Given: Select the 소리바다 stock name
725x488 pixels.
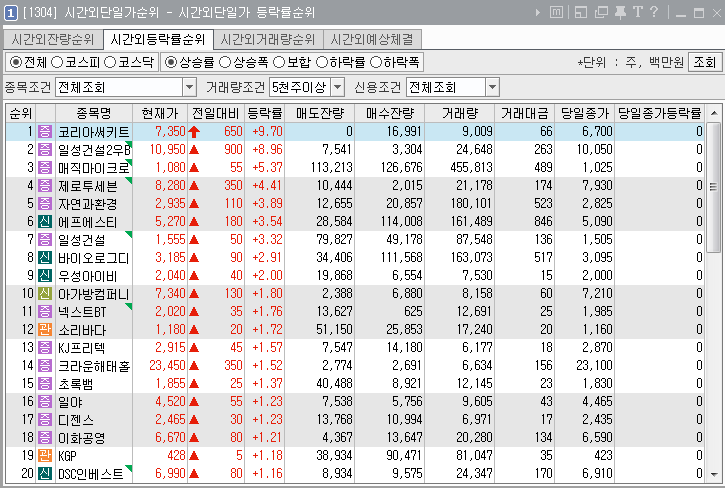Looking at the screenshot, I should (82, 330).
